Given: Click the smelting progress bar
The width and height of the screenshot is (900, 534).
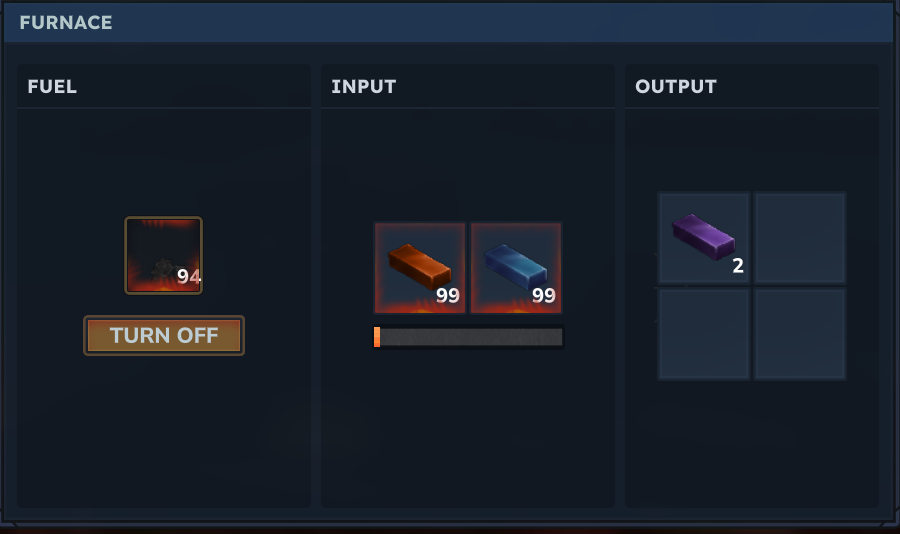Looking at the screenshot, I should click(468, 337).
